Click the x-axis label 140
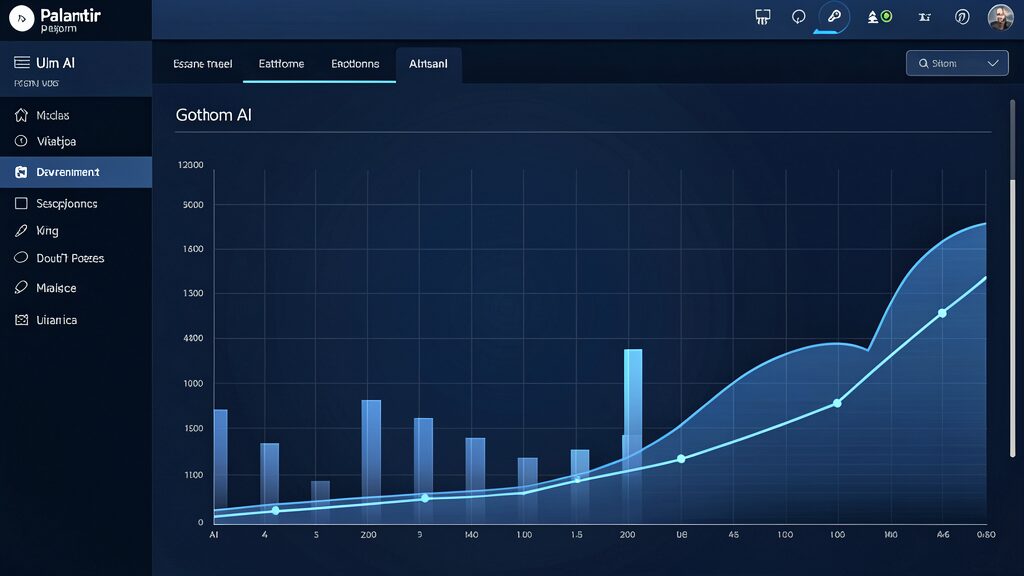The width and height of the screenshot is (1024, 576). click(472, 534)
